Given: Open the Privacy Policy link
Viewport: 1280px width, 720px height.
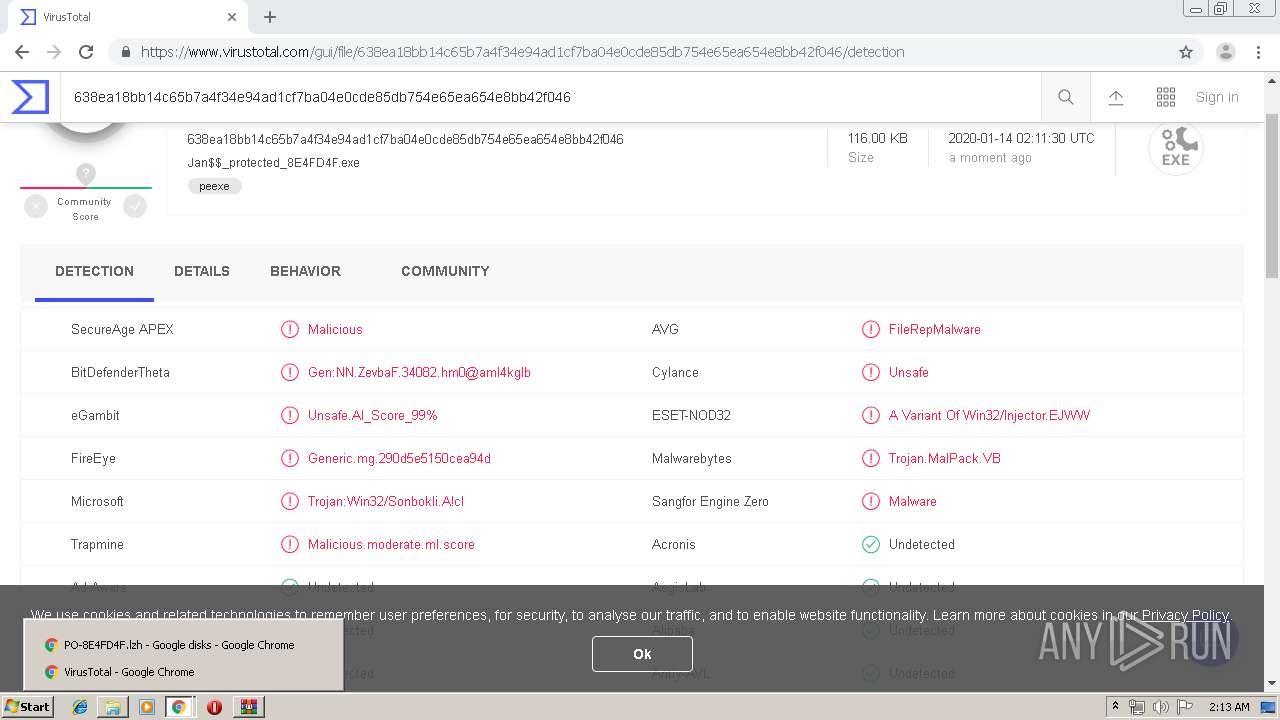Looking at the screenshot, I should point(1185,615).
